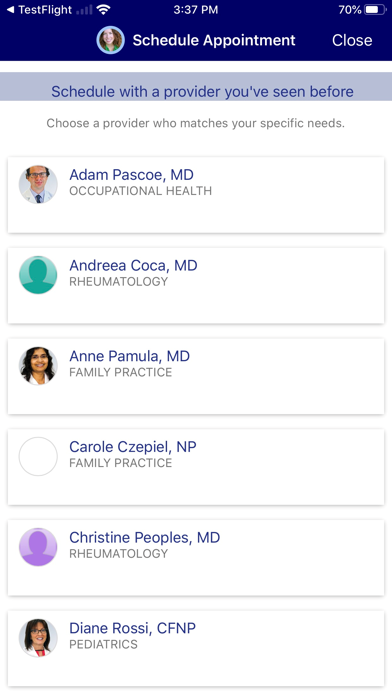Tap Diane Rossi's profile photo
The image size is (392, 696).
coord(38,638)
